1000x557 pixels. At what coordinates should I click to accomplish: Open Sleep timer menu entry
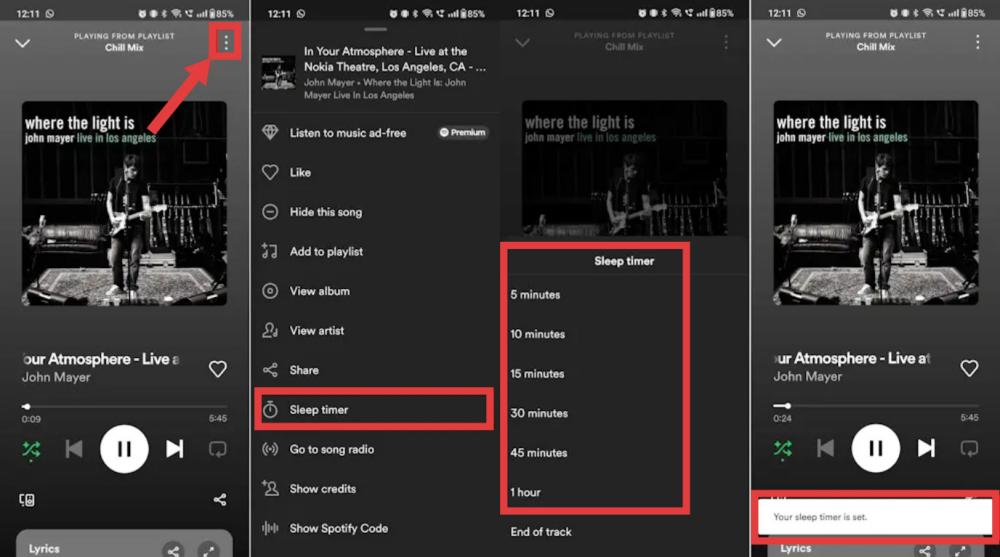(374, 410)
